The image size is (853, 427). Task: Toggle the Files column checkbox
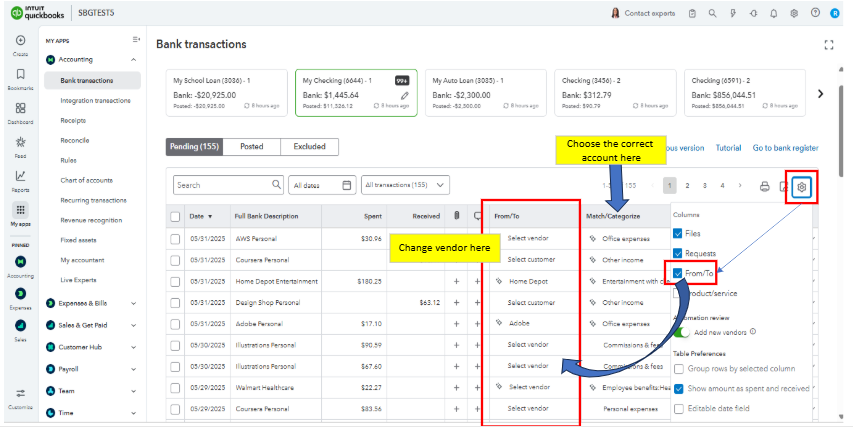tap(678, 233)
